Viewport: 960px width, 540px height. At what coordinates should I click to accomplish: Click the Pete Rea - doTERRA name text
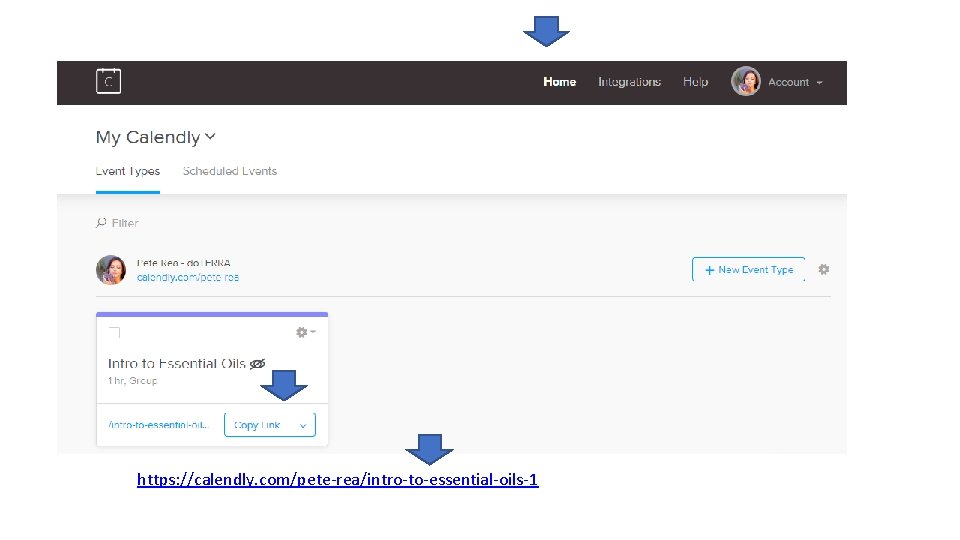(x=183, y=263)
